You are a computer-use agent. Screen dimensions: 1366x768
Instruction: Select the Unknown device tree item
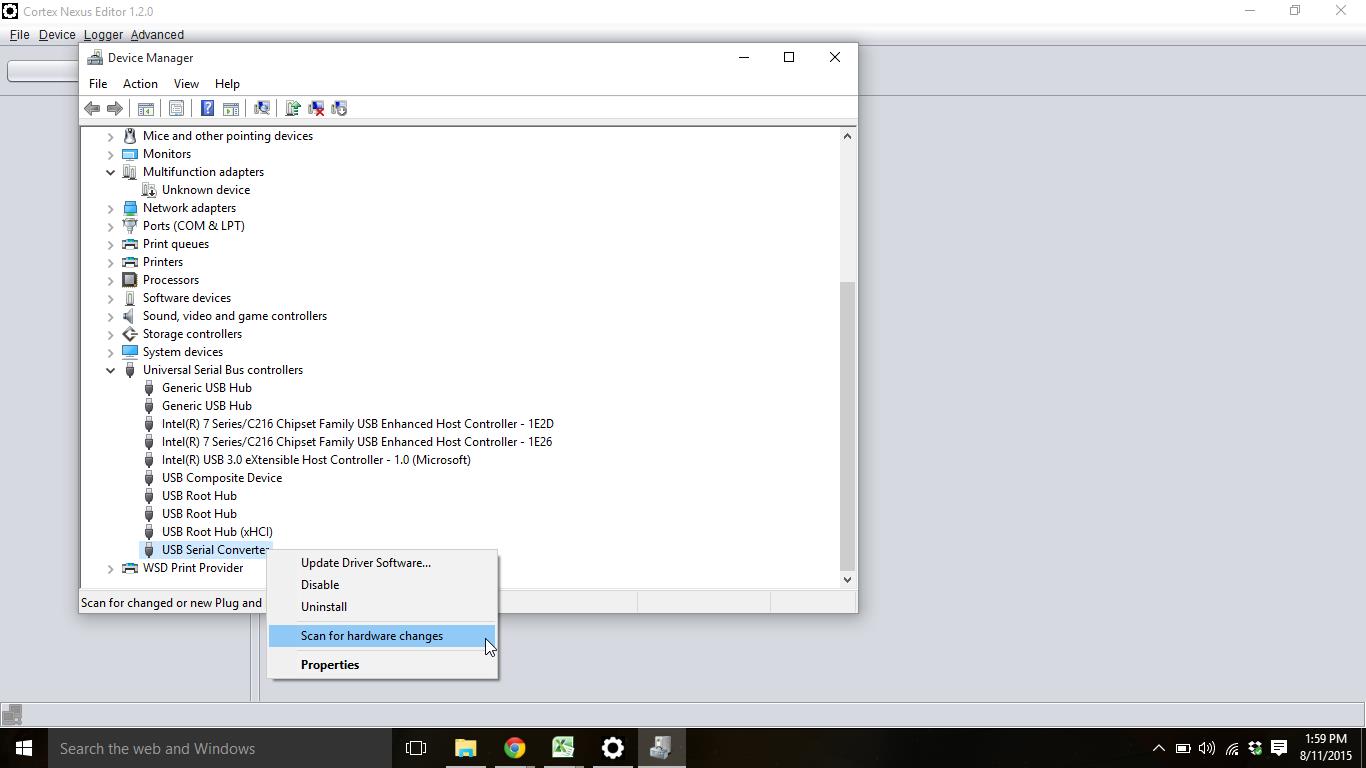tap(207, 190)
